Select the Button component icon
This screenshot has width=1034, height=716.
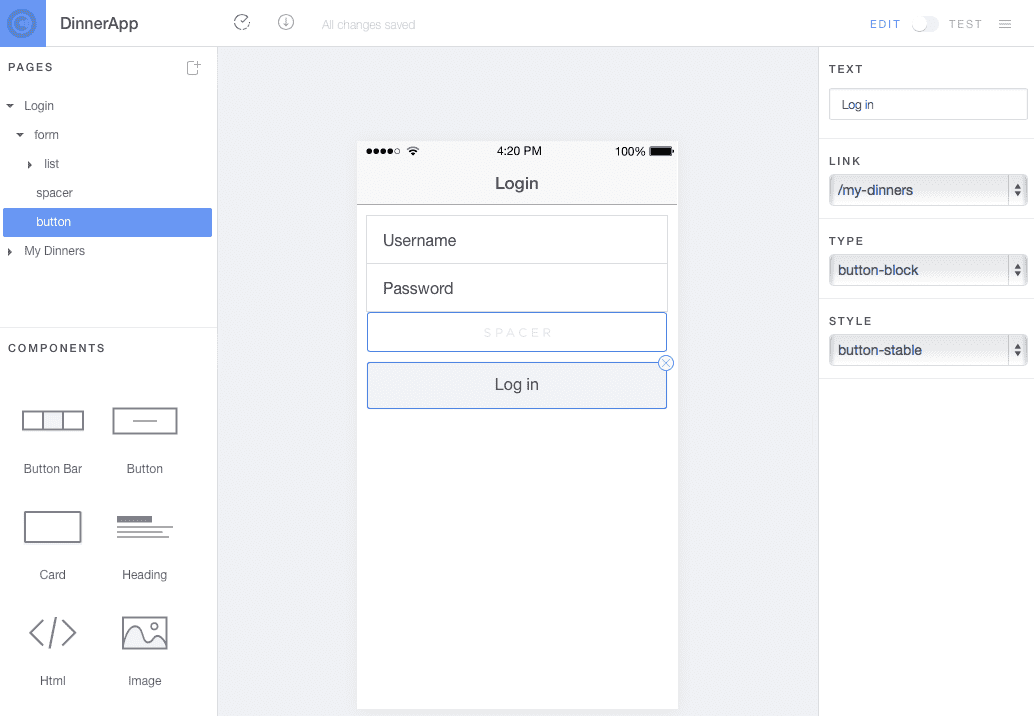point(145,421)
